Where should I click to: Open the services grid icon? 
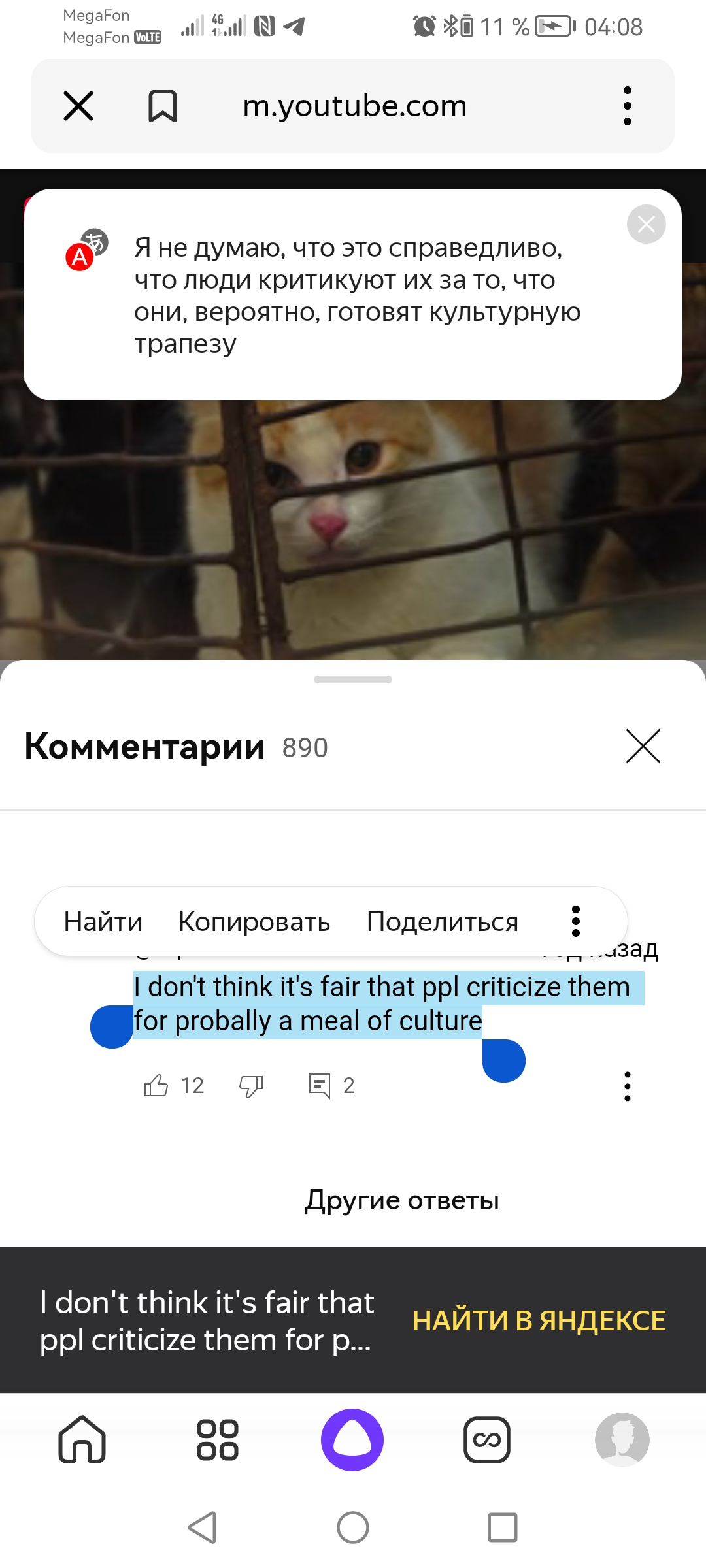click(218, 1440)
